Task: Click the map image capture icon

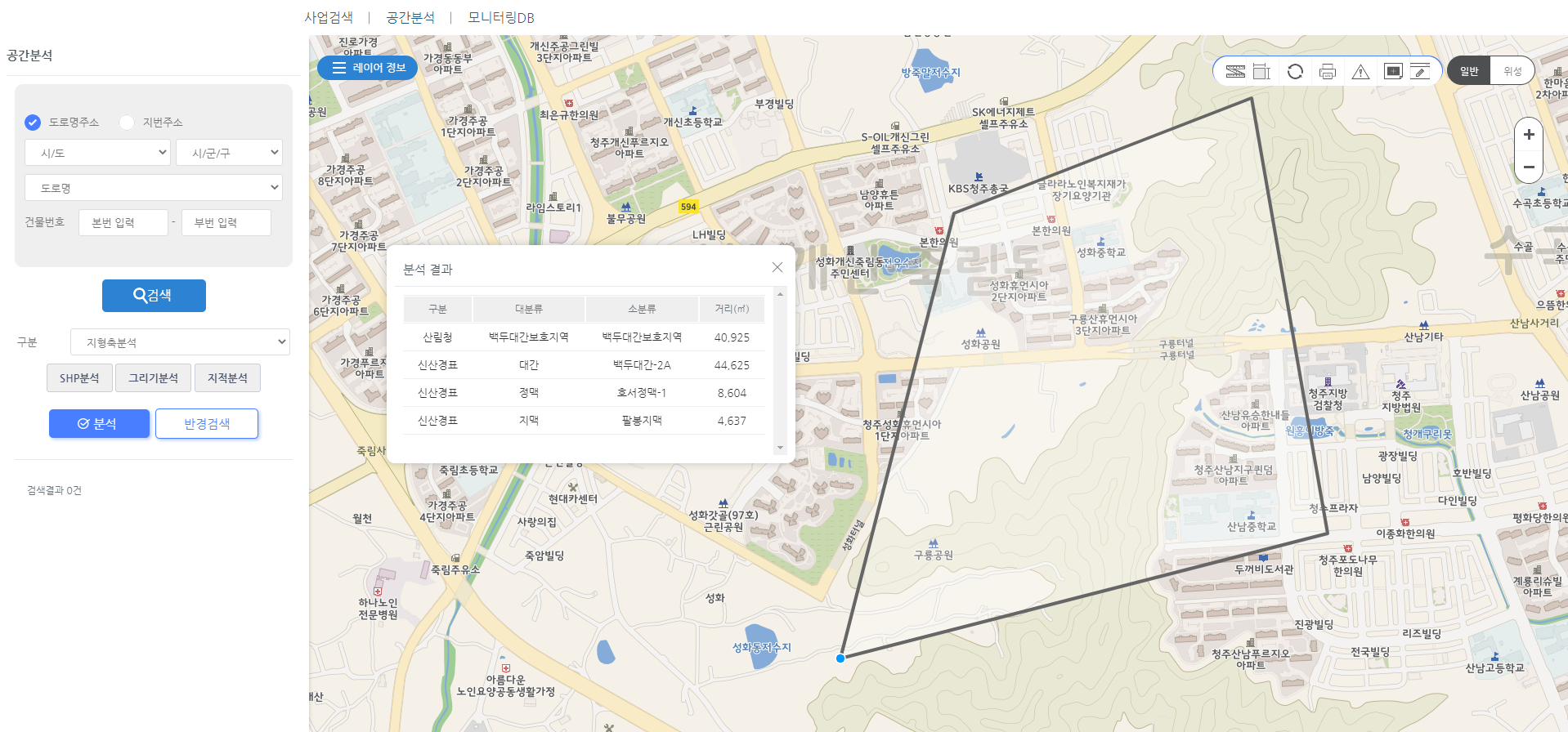Action: (1393, 72)
